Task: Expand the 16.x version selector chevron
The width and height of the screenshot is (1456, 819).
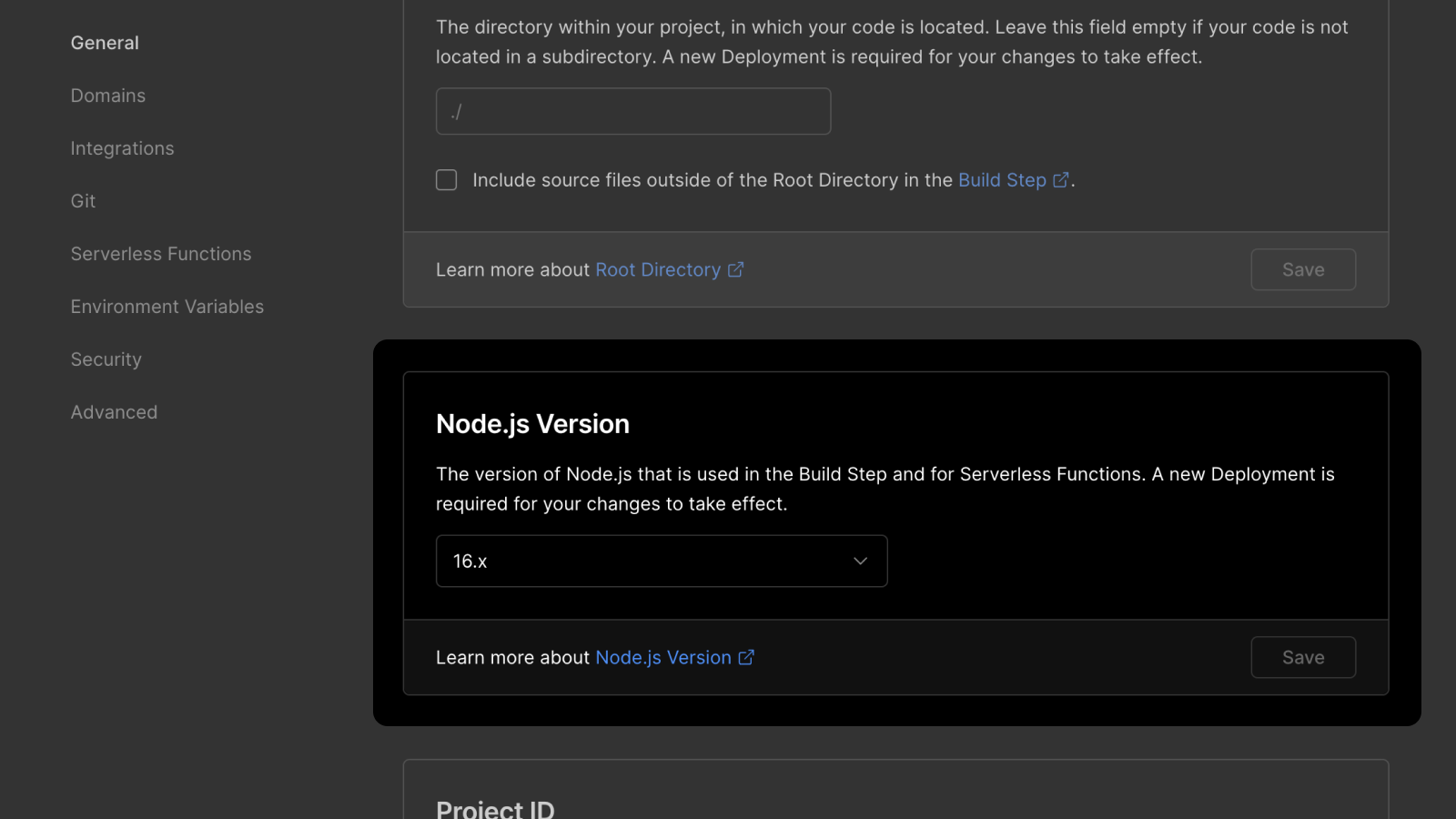Action: [859, 561]
